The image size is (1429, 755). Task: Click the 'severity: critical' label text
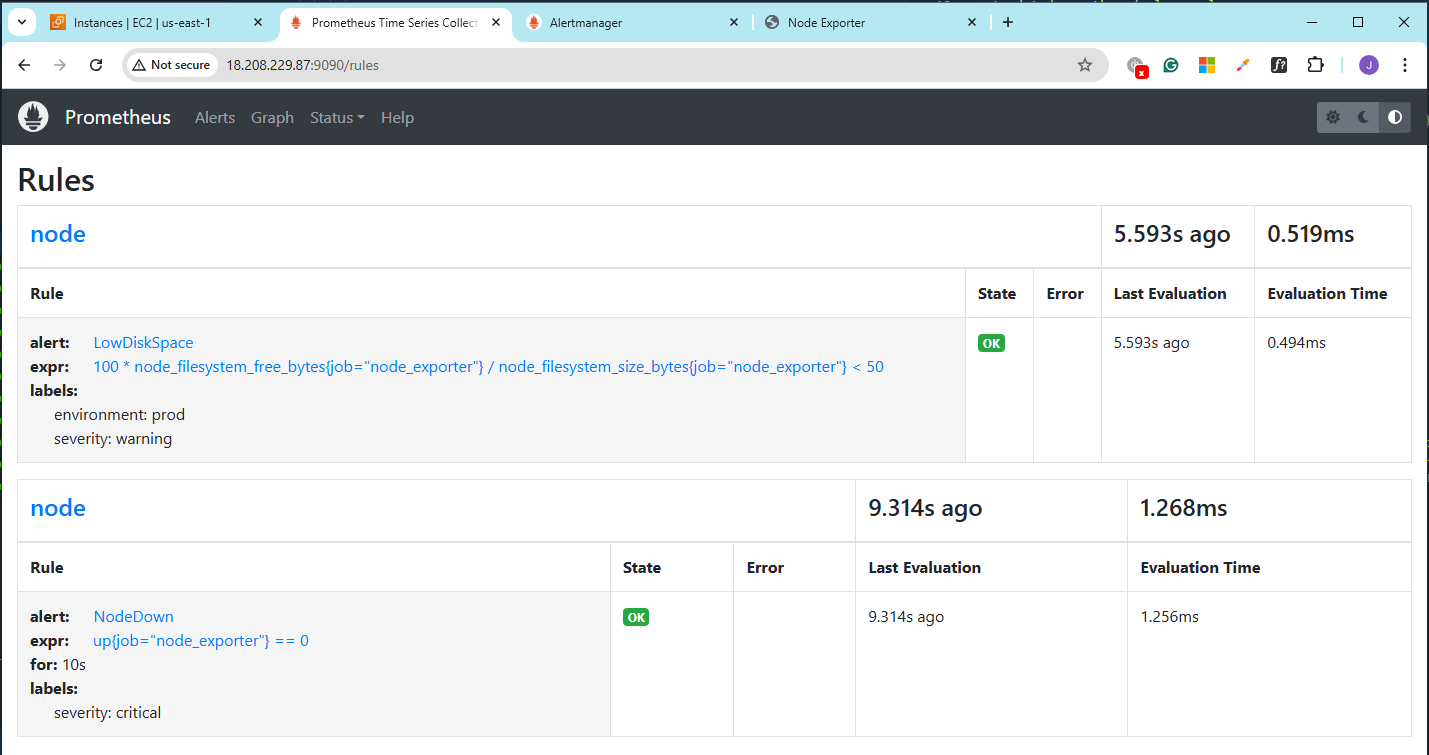point(107,713)
